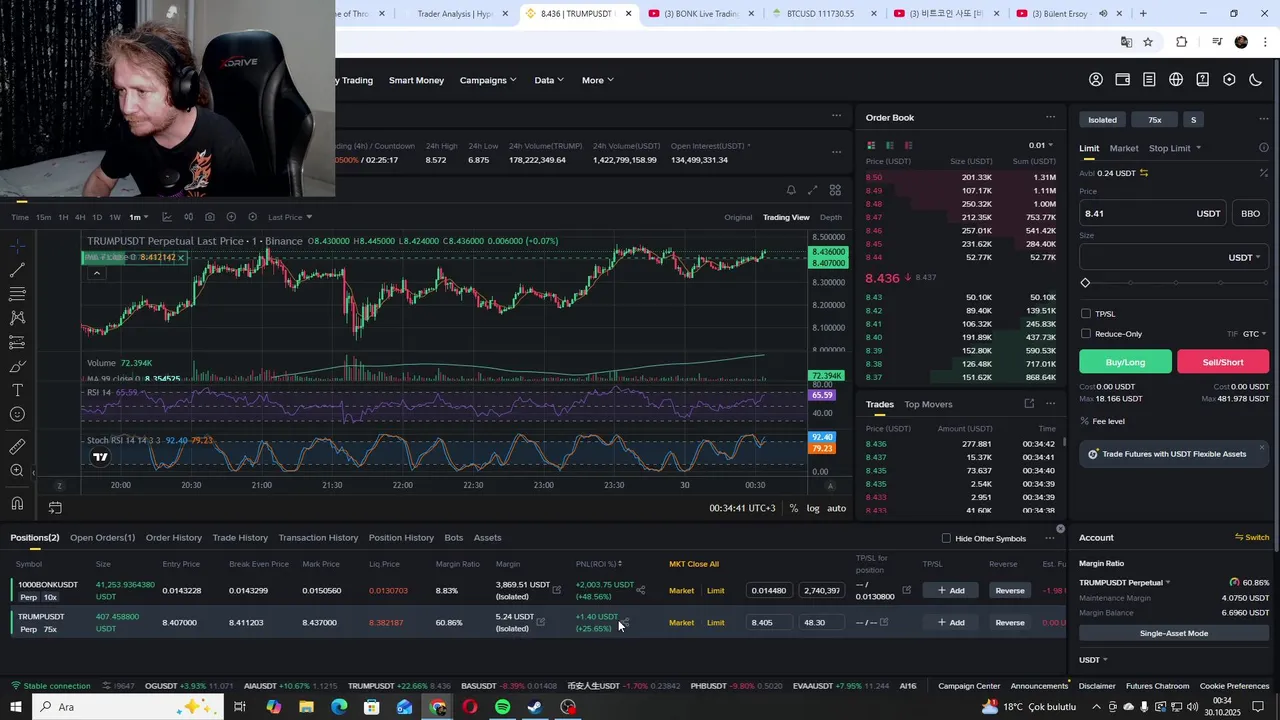
Task: Pop out the Trades panel
Action: tap(1029, 404)
